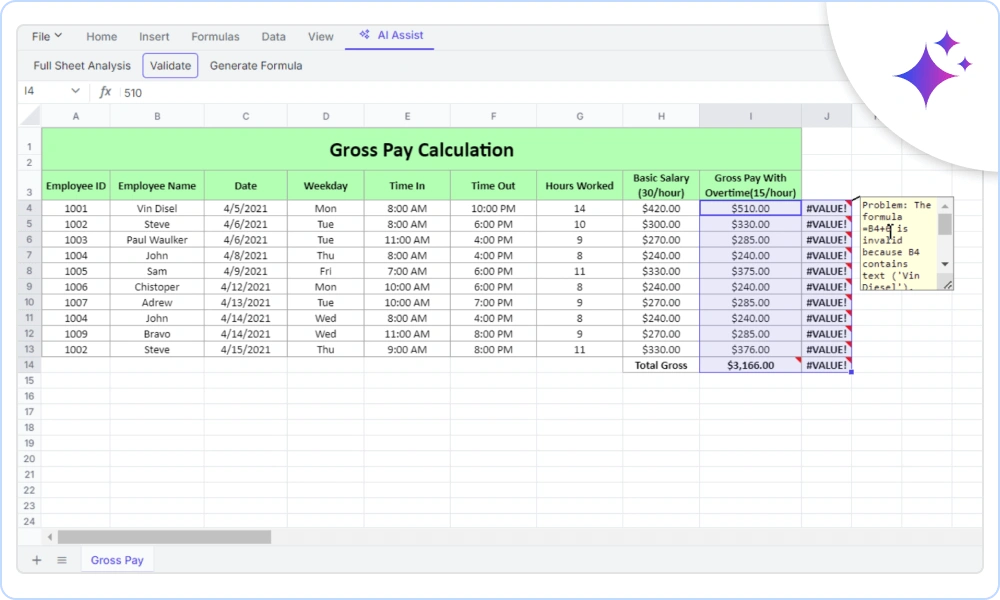
Task: Click inside the formula bar showing 510
Action: click(x=200, y=92)
